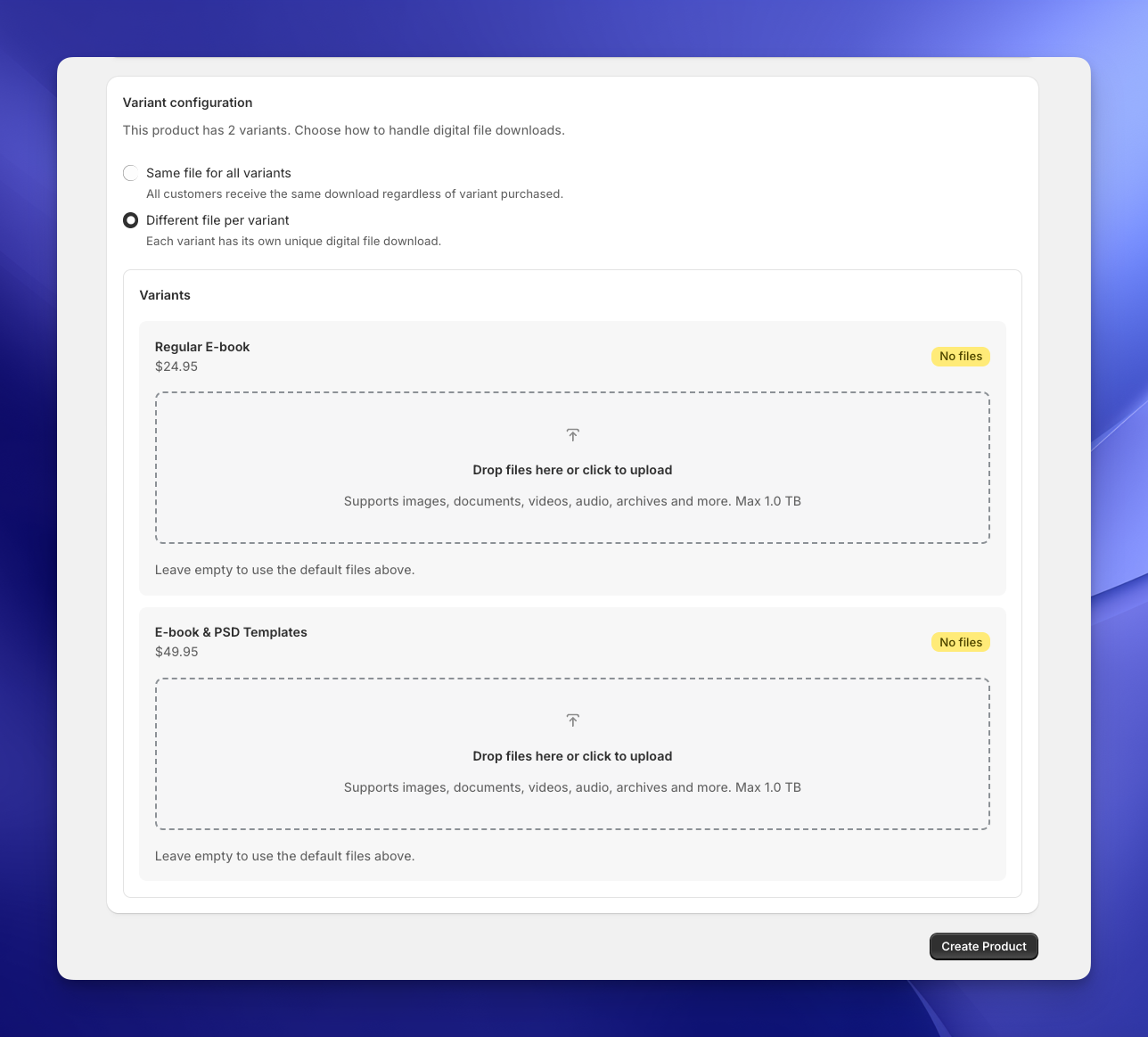This screenshot has height=1037, width=1148.
Task: Click the $24.95 price label
Action: coord(176,366)
